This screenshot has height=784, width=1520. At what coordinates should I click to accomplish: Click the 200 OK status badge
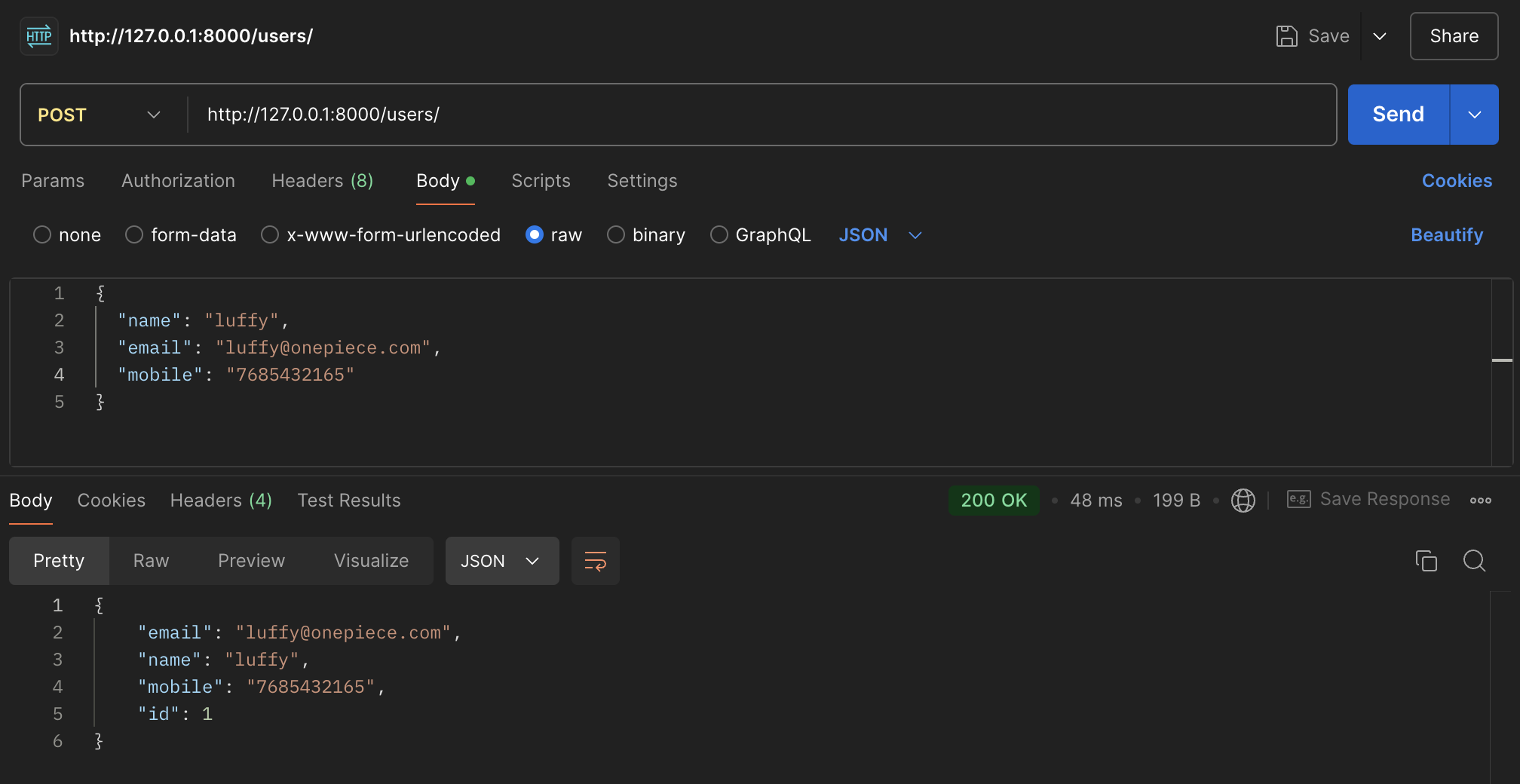pyautogui.click(x=994, y=501)
